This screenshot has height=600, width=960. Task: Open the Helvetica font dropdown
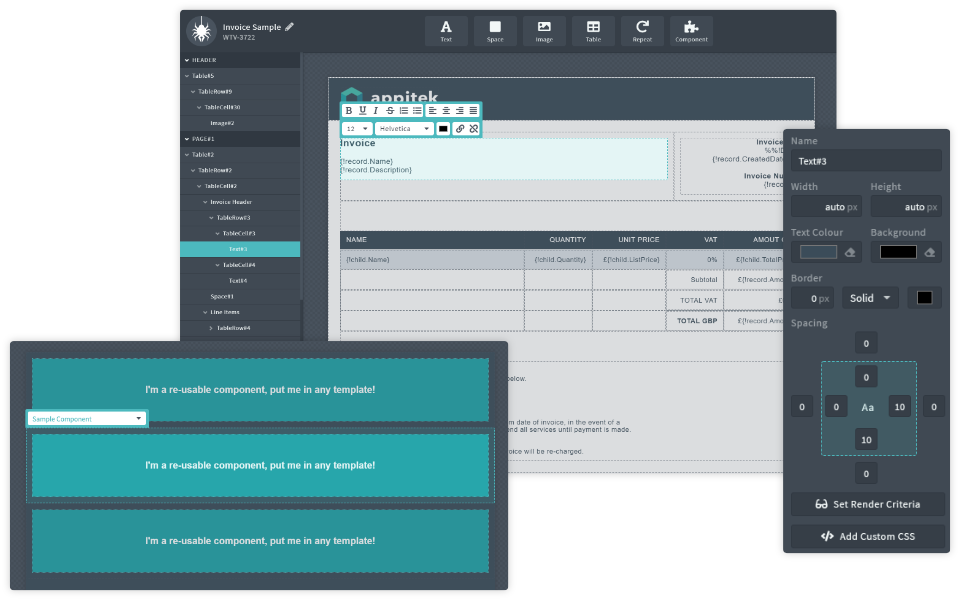pos(403,129)
